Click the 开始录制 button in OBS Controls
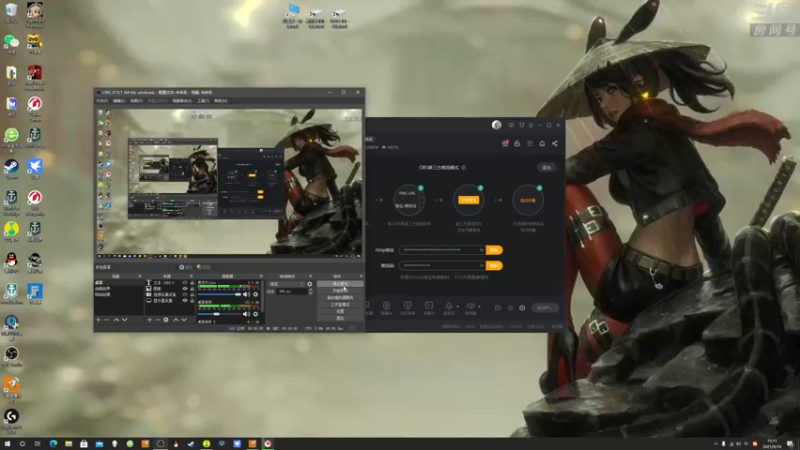The image size is (800, 450). tap(340, 290)
